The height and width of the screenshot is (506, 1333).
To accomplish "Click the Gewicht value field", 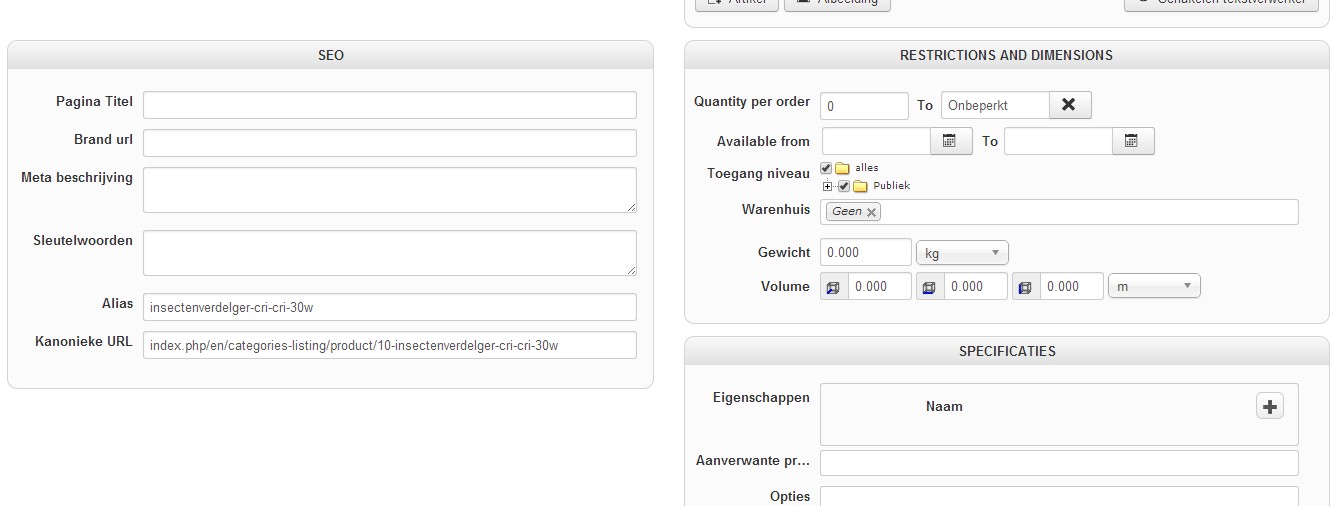I will point(865,253).
